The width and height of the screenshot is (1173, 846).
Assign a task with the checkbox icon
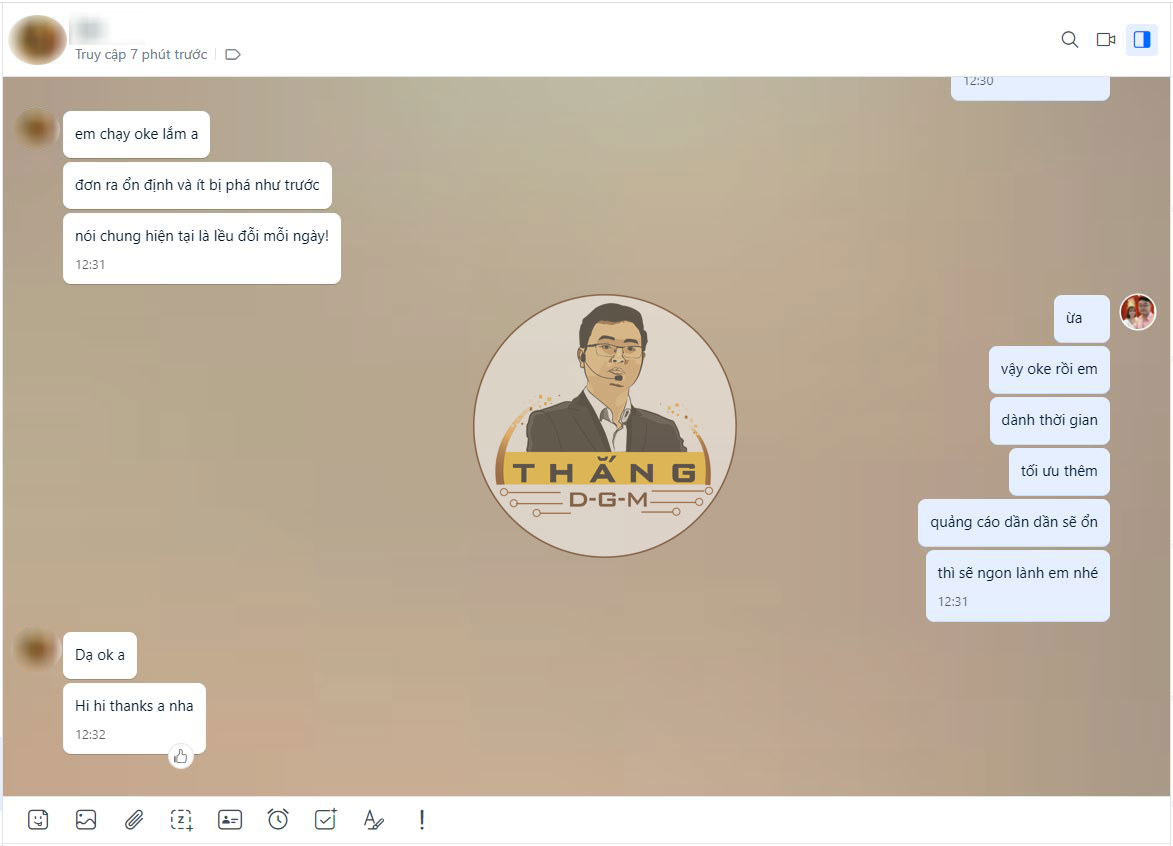pos(325,819)
